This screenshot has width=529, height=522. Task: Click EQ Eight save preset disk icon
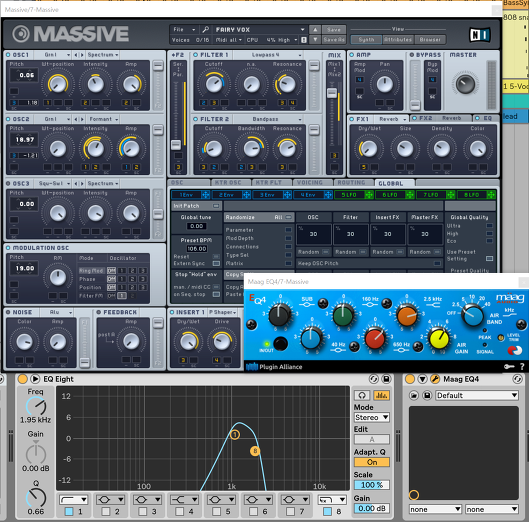(386, 379)
